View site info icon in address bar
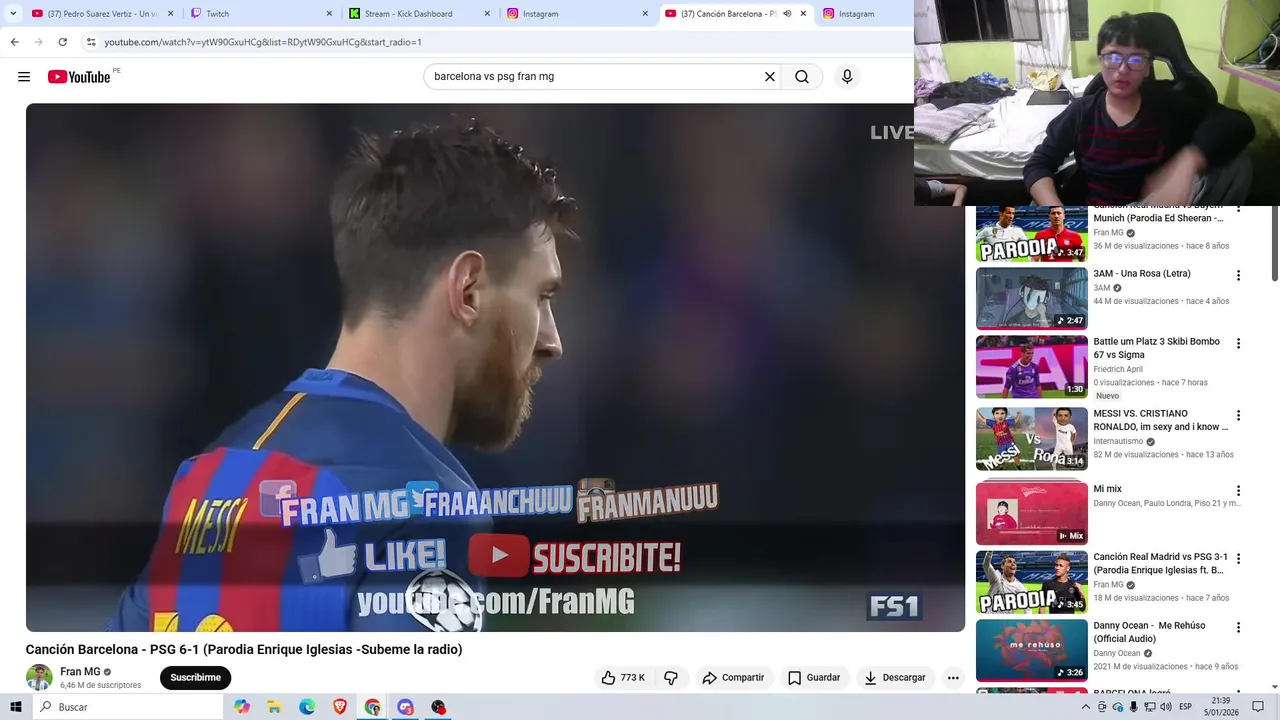This screenshot has width=1280, height=720. click(91, 42)
